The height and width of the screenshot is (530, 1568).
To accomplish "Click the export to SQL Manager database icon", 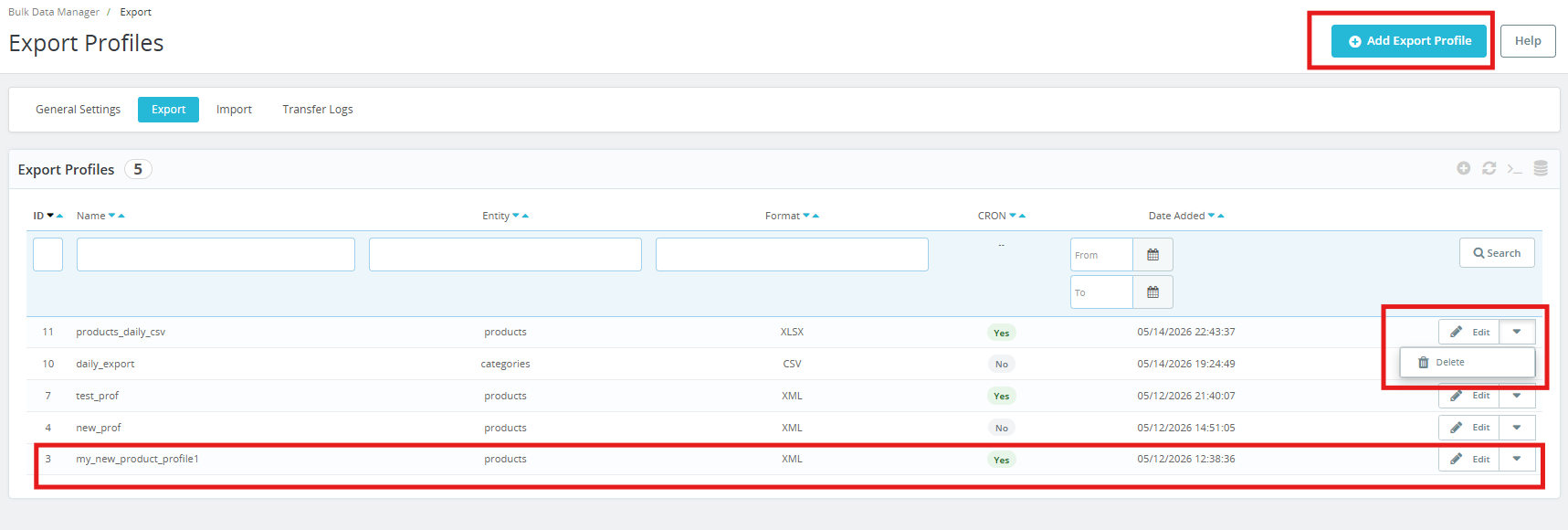I will pyautogui.click(x=1540, y=168).
